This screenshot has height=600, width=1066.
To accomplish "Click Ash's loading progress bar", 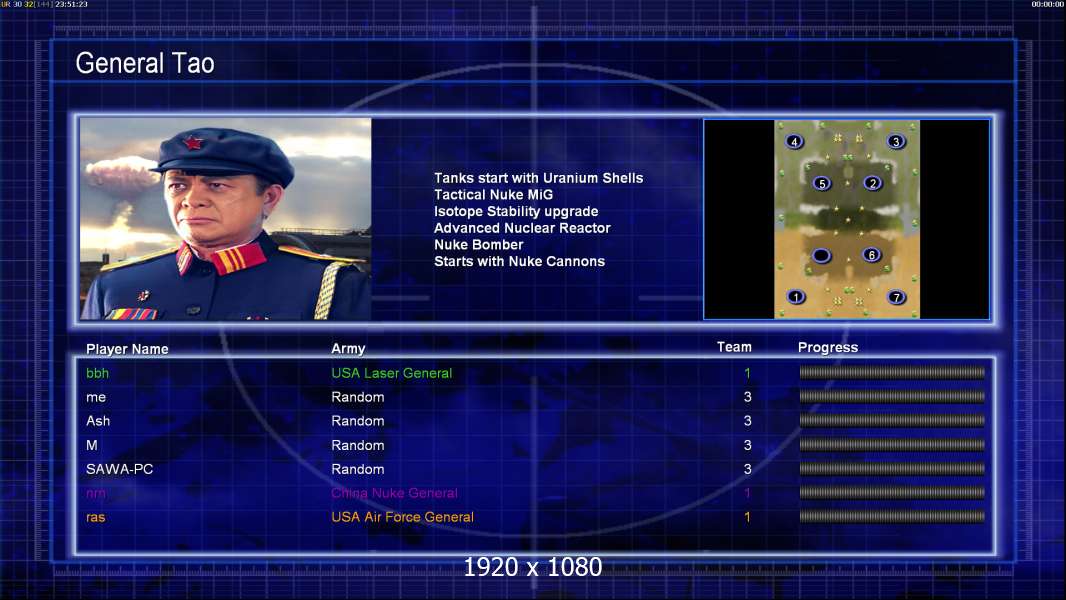I will (892, 421).
